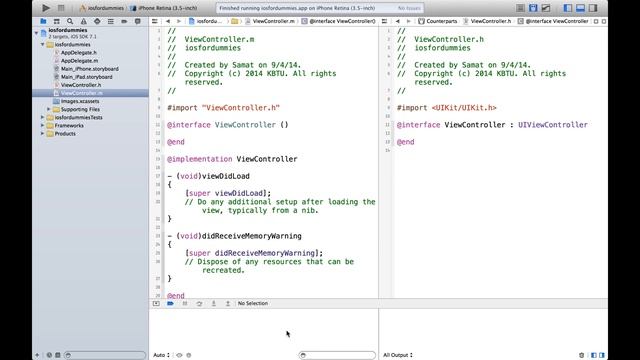Screen dimensions: 640x360
Task: Focus the navigator filter field
Action: (x=105, y=355)
